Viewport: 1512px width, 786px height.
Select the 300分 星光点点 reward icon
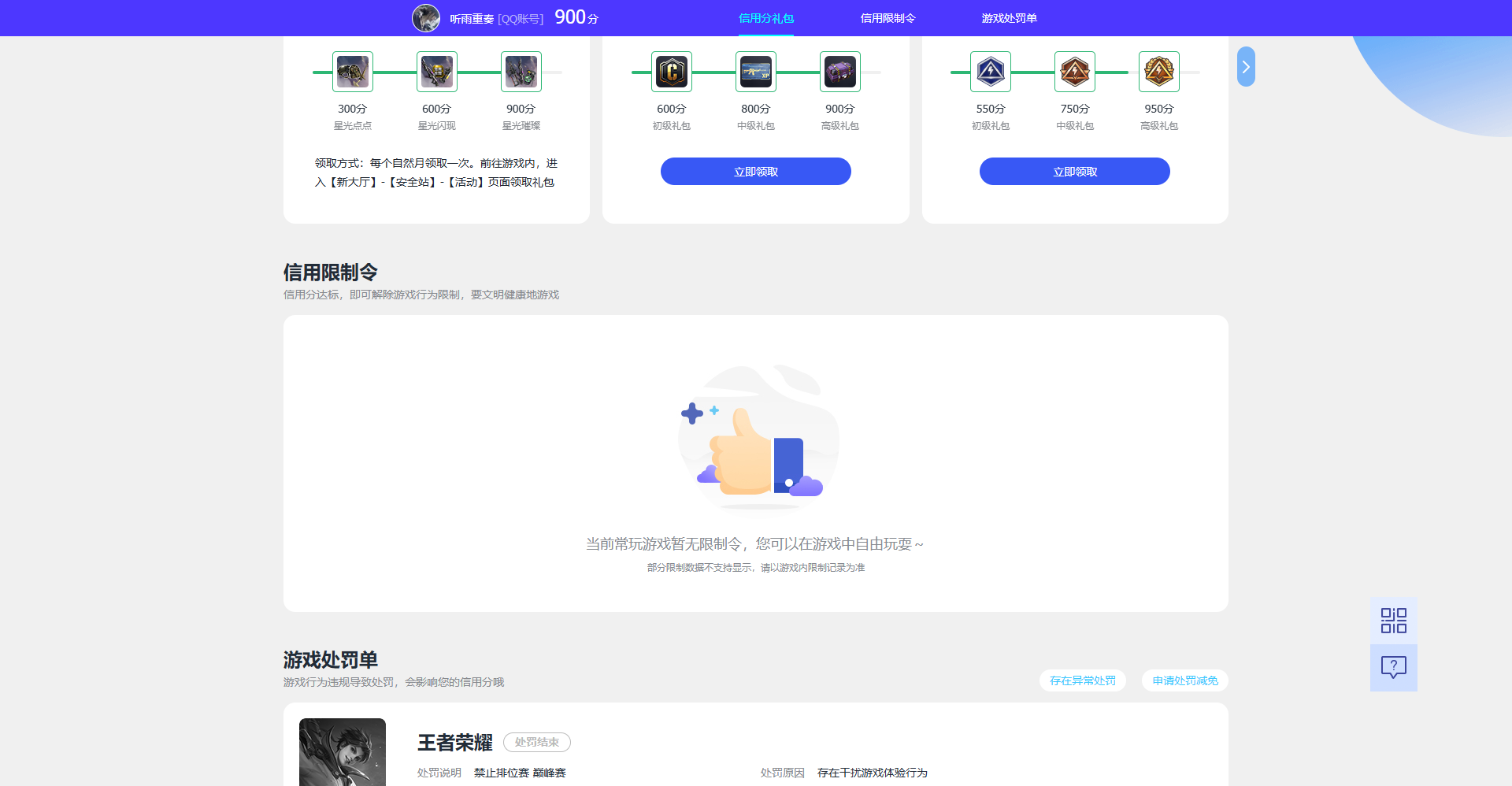click(x=353, y=72)
